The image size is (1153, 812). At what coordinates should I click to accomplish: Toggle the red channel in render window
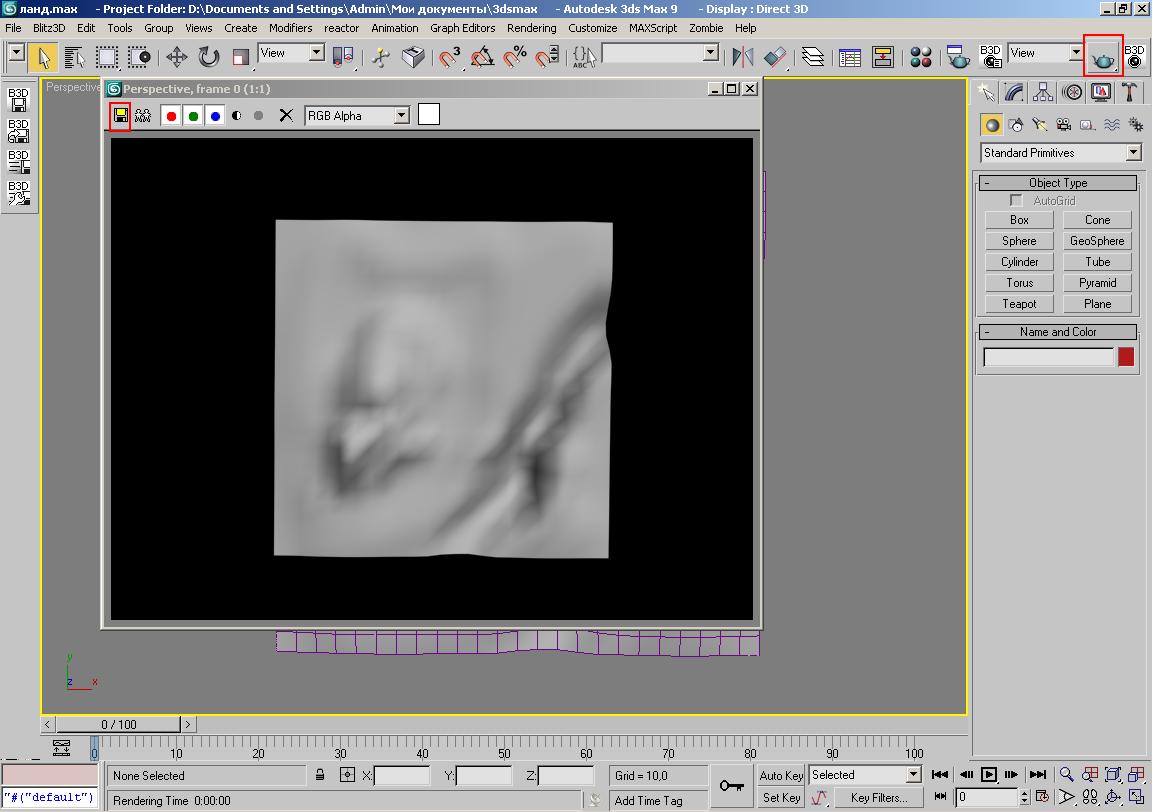point(171,116)
